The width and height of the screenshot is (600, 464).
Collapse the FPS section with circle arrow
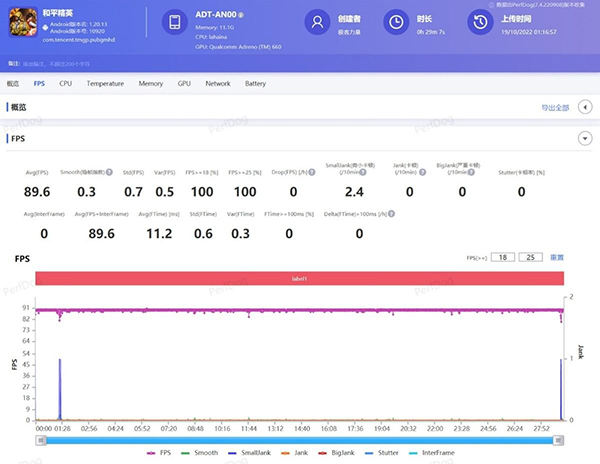[x=584, y=138]
